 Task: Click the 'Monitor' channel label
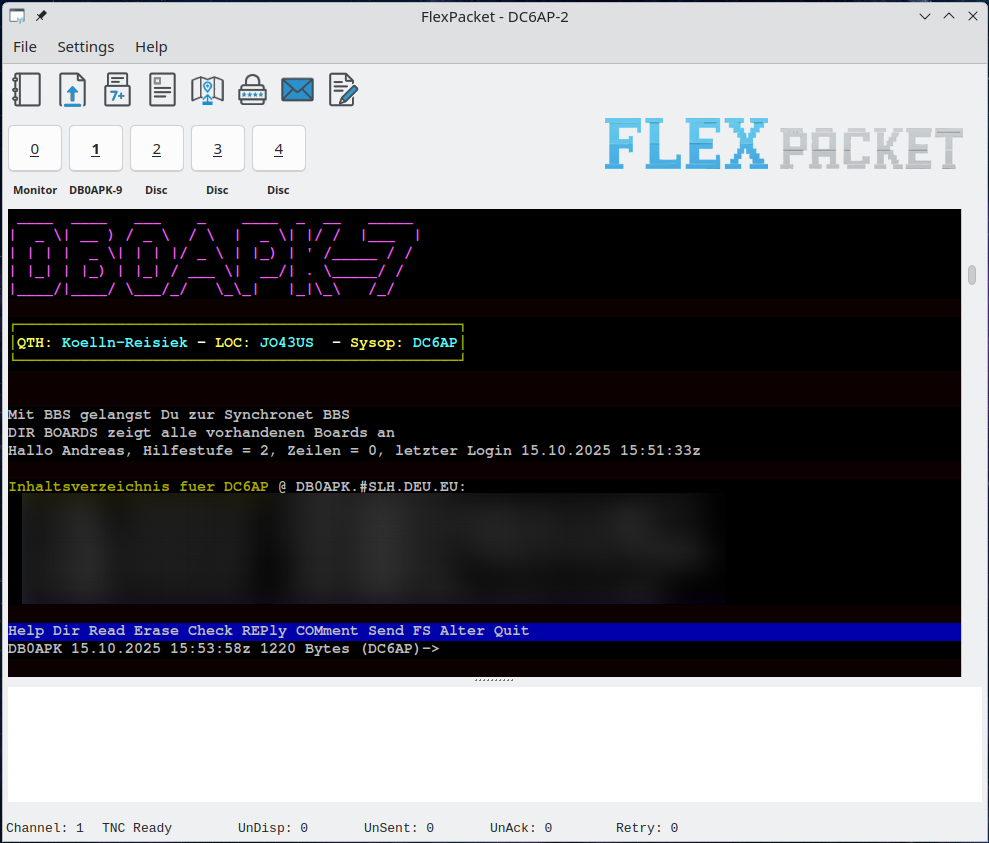pyautogui.click(x=35, y=190)
